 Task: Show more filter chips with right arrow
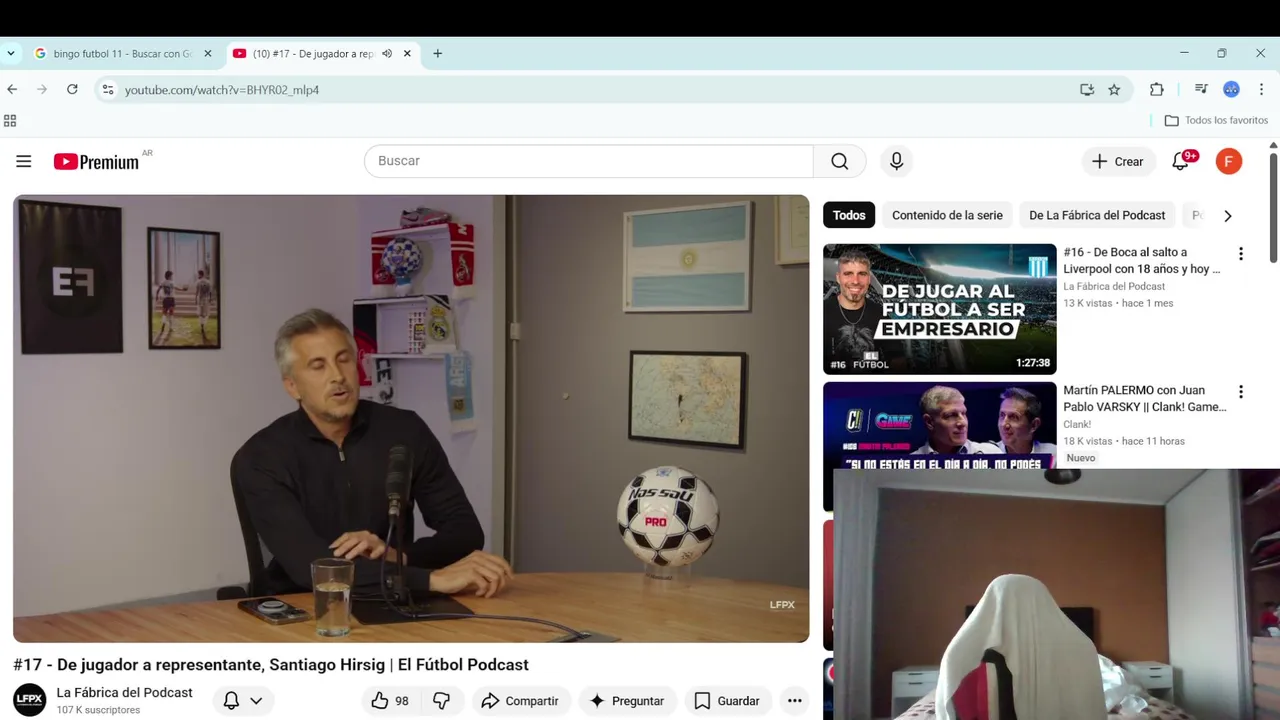click(x=1228, y=215)
